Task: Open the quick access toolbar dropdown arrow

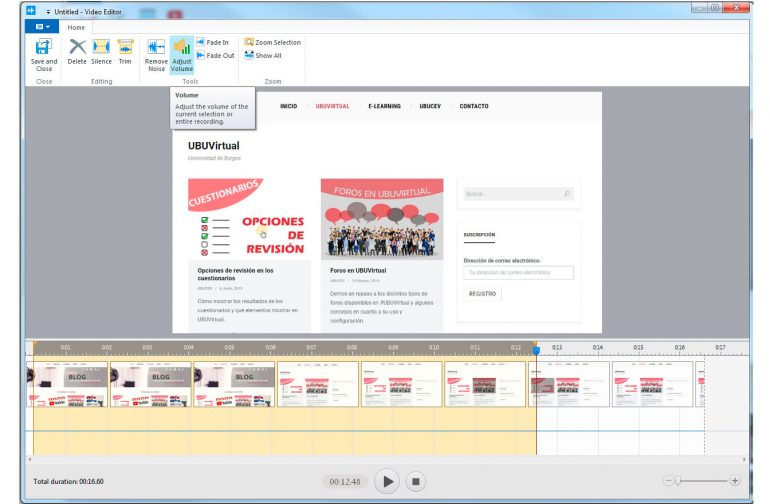Action: point(48,12)
